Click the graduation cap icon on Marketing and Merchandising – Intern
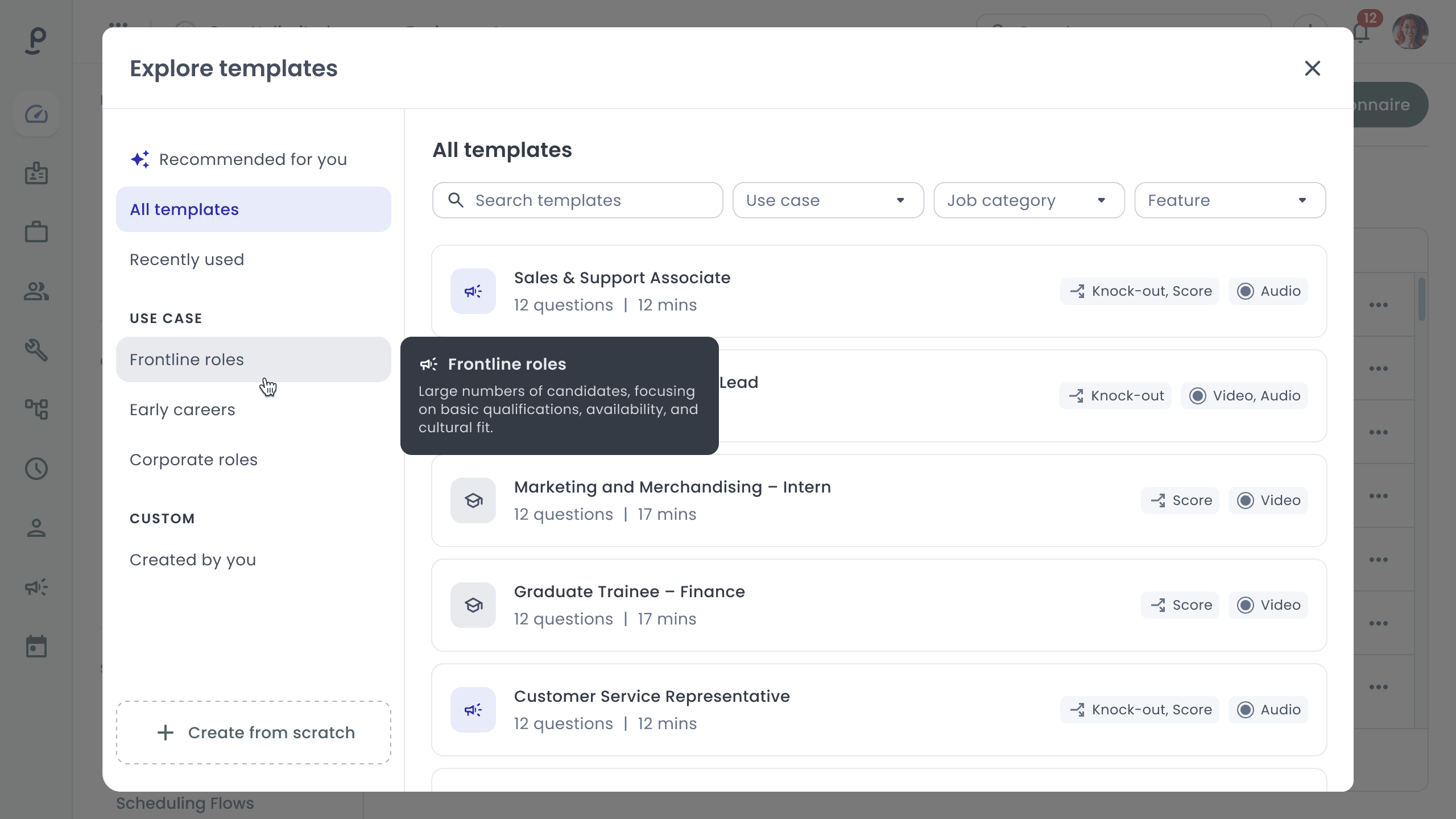Screen dimensions: 1456x819 tap(473, 500)
